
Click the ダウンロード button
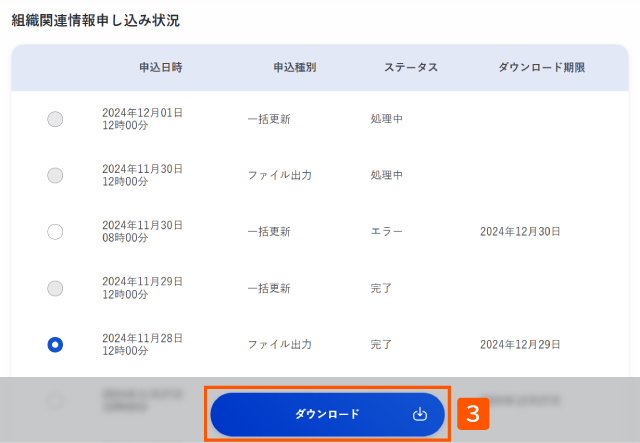coord(327,414)
